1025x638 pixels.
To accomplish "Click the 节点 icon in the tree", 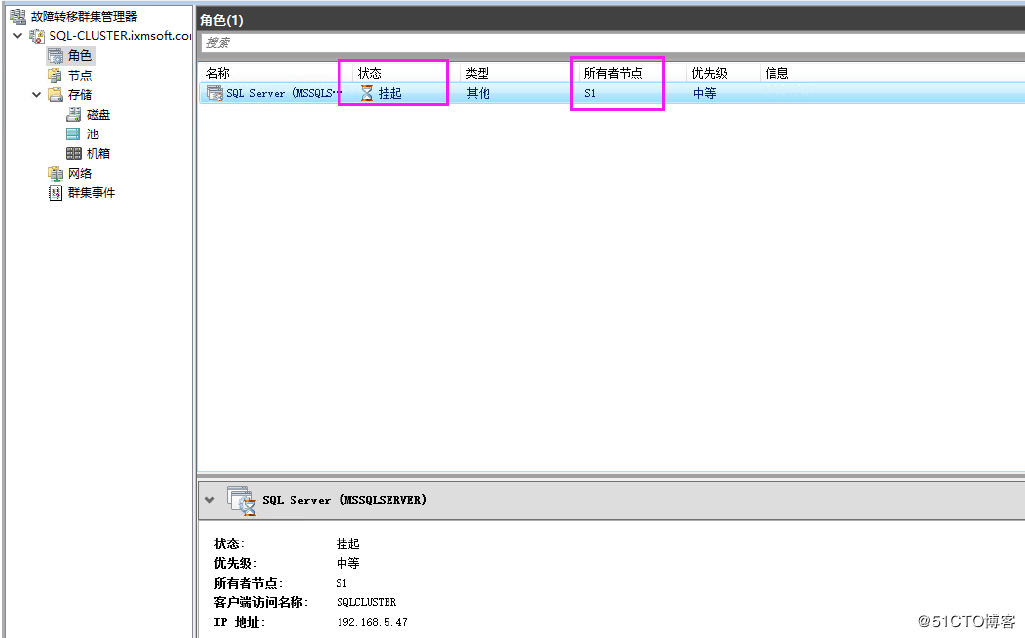I will [x=57, y=75].
